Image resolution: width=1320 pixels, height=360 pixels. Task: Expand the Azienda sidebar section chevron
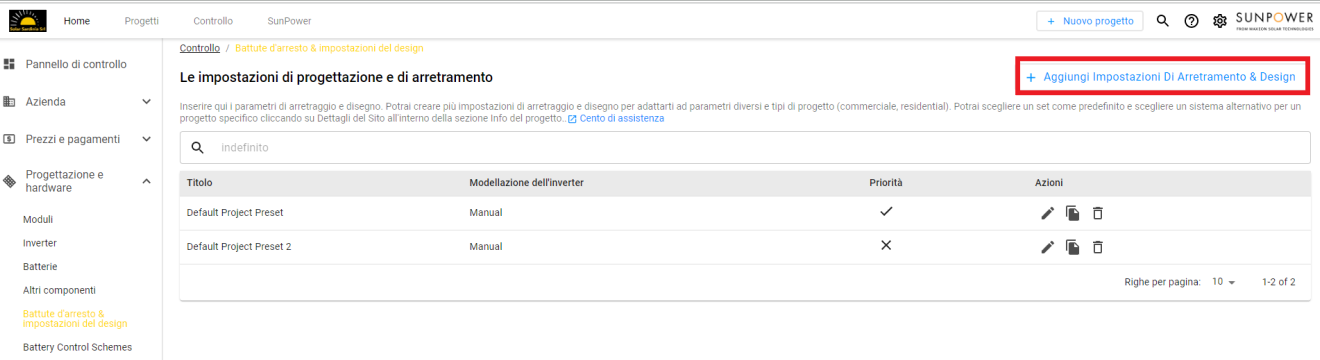pyautogui.click(x=146, y=102)
